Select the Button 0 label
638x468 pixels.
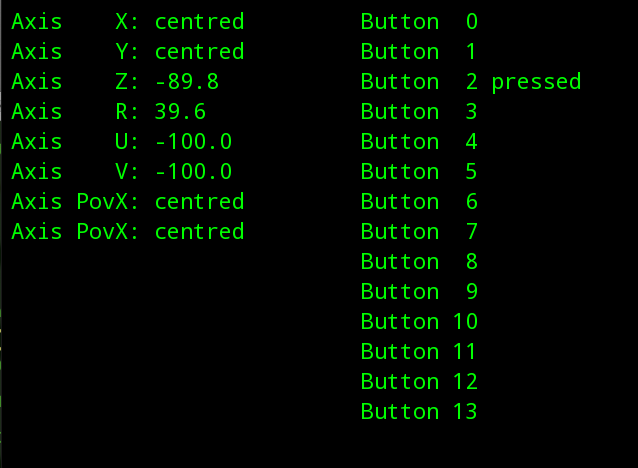(x=419, y=22)
